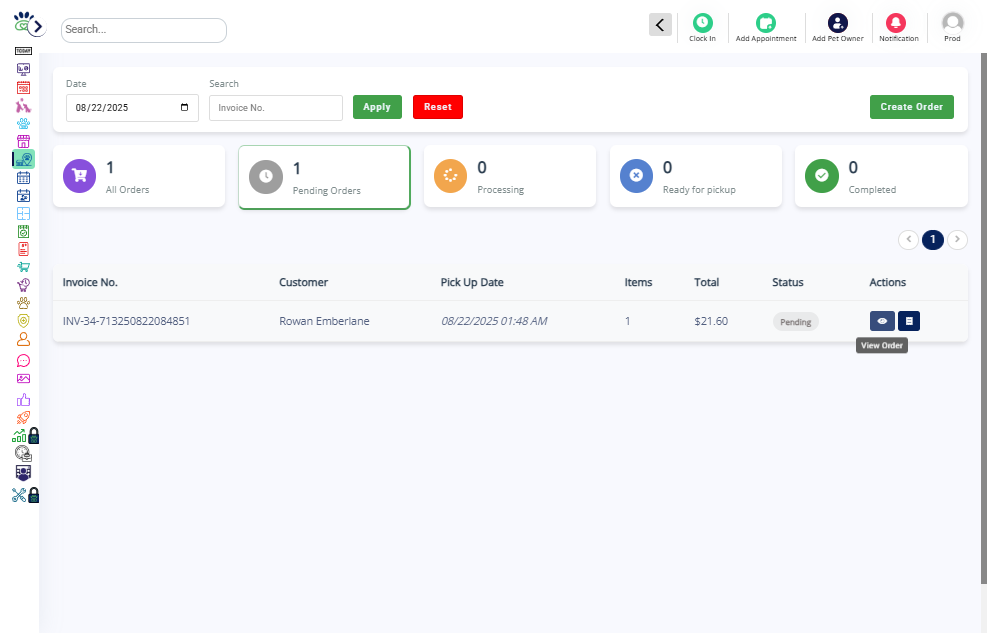Go to previous page in pagination
The image size is (987, 633).
tap(908, 239)
